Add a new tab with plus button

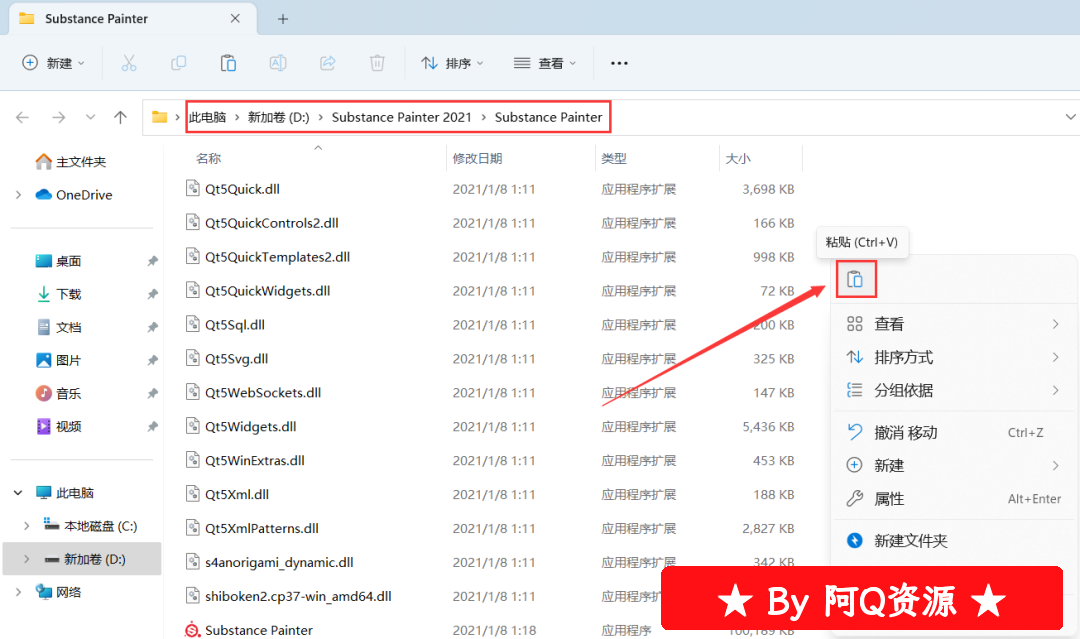tap(283, 19)
